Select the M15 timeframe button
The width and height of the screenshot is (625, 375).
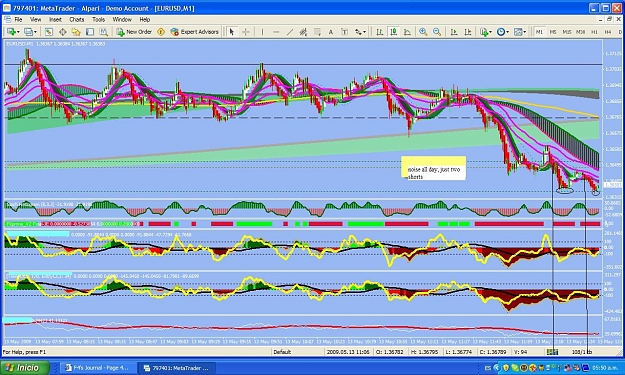click(567, 32)
